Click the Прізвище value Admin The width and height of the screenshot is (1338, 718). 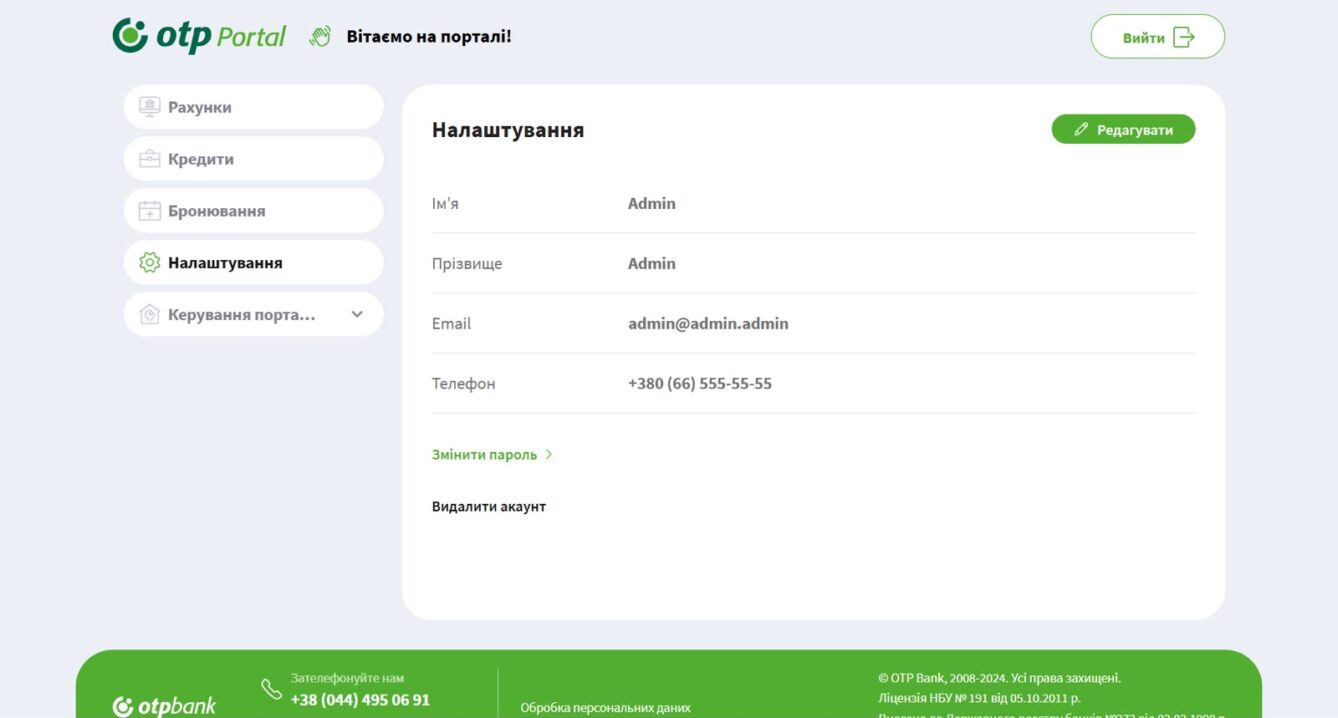pos(652,263)
